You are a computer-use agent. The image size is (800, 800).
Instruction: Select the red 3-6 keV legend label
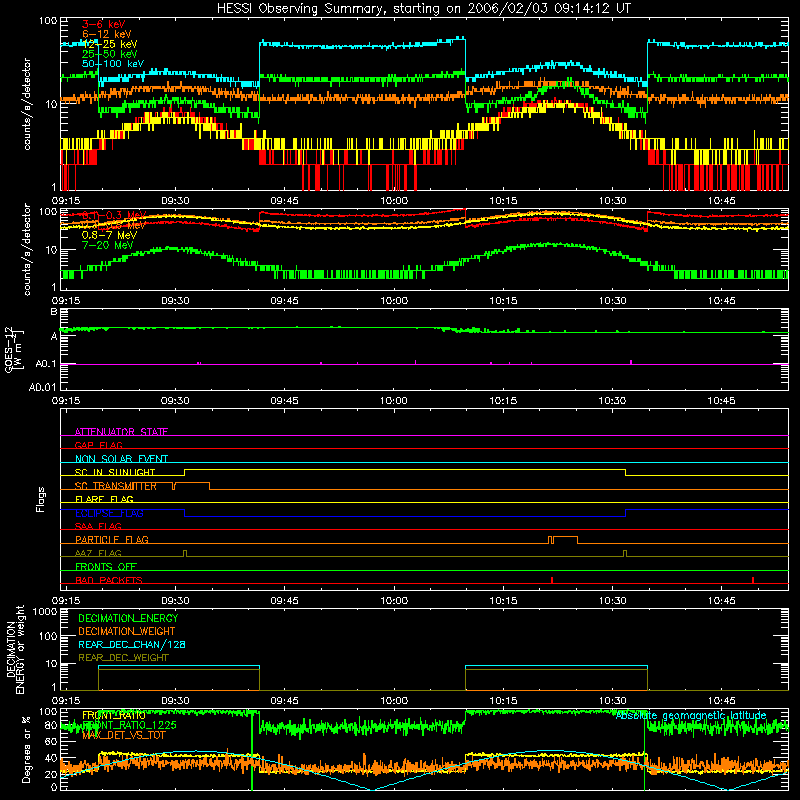pyautogui.click(x=104, y=24)
